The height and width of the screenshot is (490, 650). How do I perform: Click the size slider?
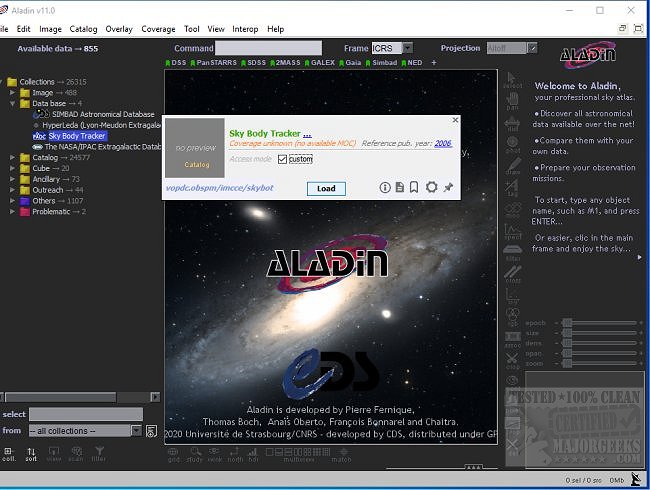pos(600,333)
